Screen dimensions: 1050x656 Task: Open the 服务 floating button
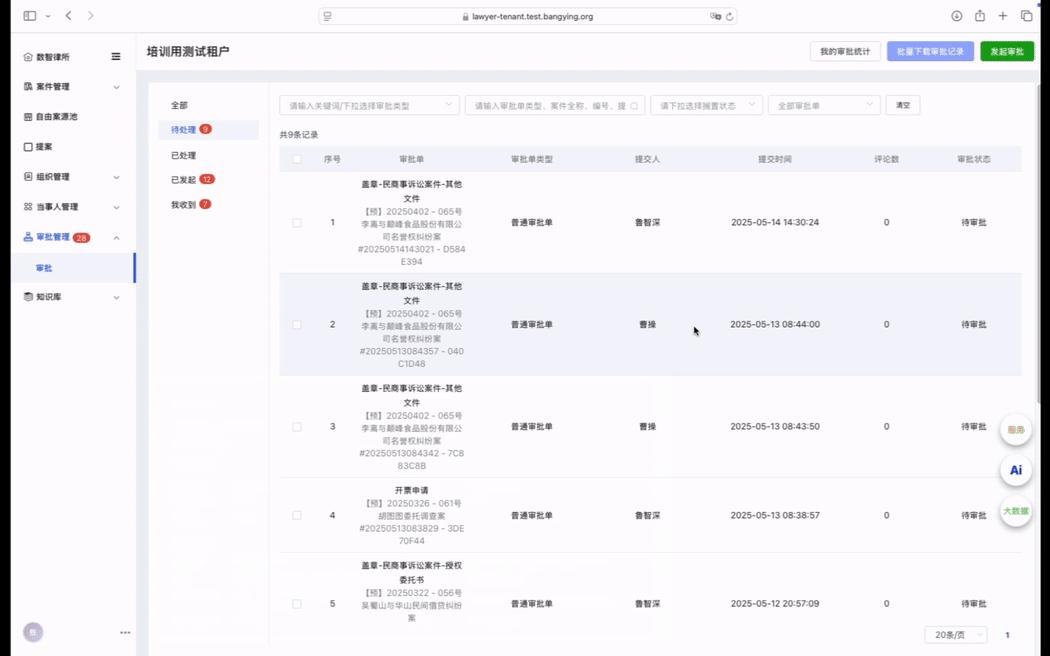pyautogui.click(x=1016, y=430)
